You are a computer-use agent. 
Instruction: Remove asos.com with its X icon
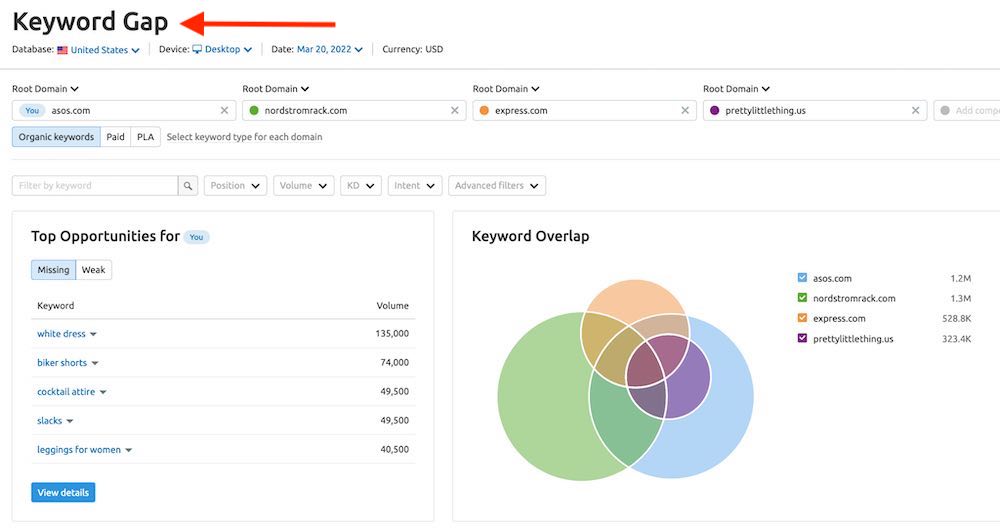224,111
